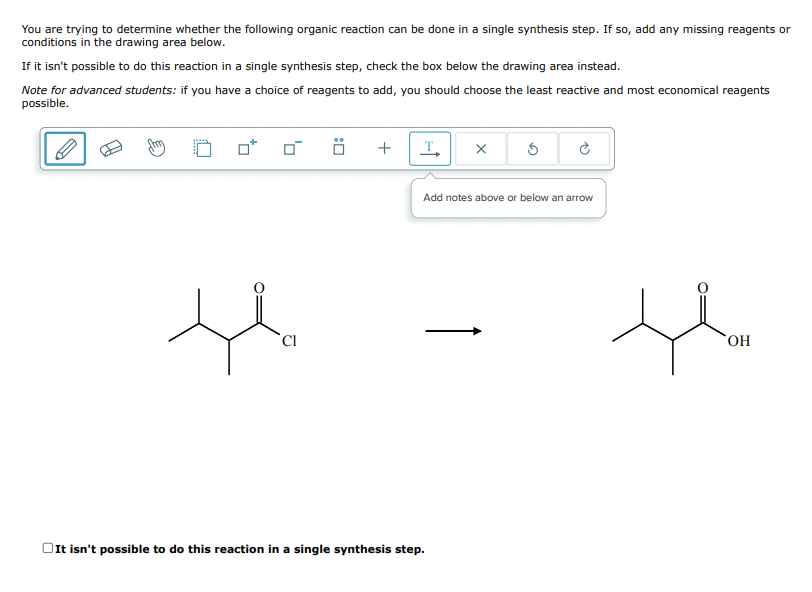Activate the hand grab tool
Screen dimensions: 812x592
point(156,148)
